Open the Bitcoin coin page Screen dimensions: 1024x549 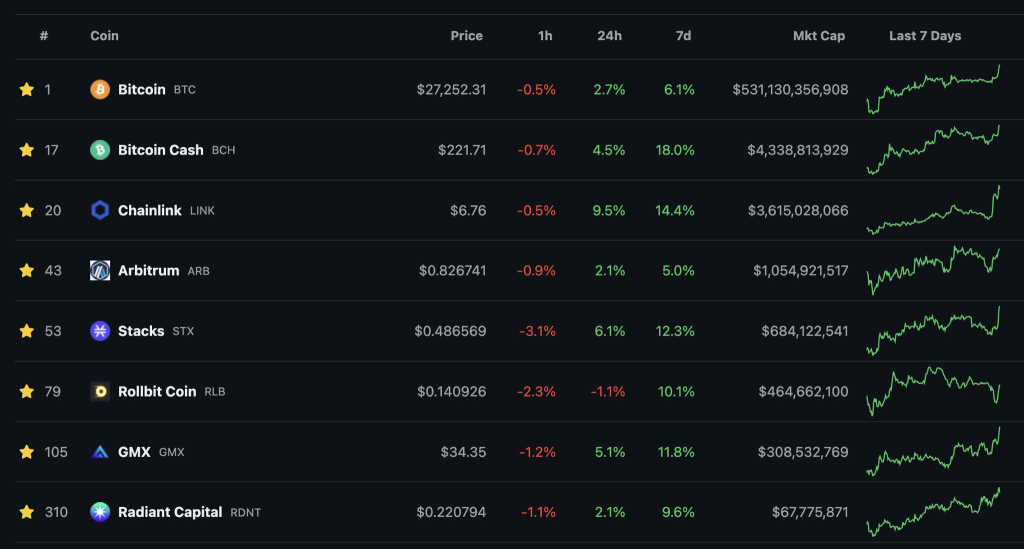tap(142, 89)
